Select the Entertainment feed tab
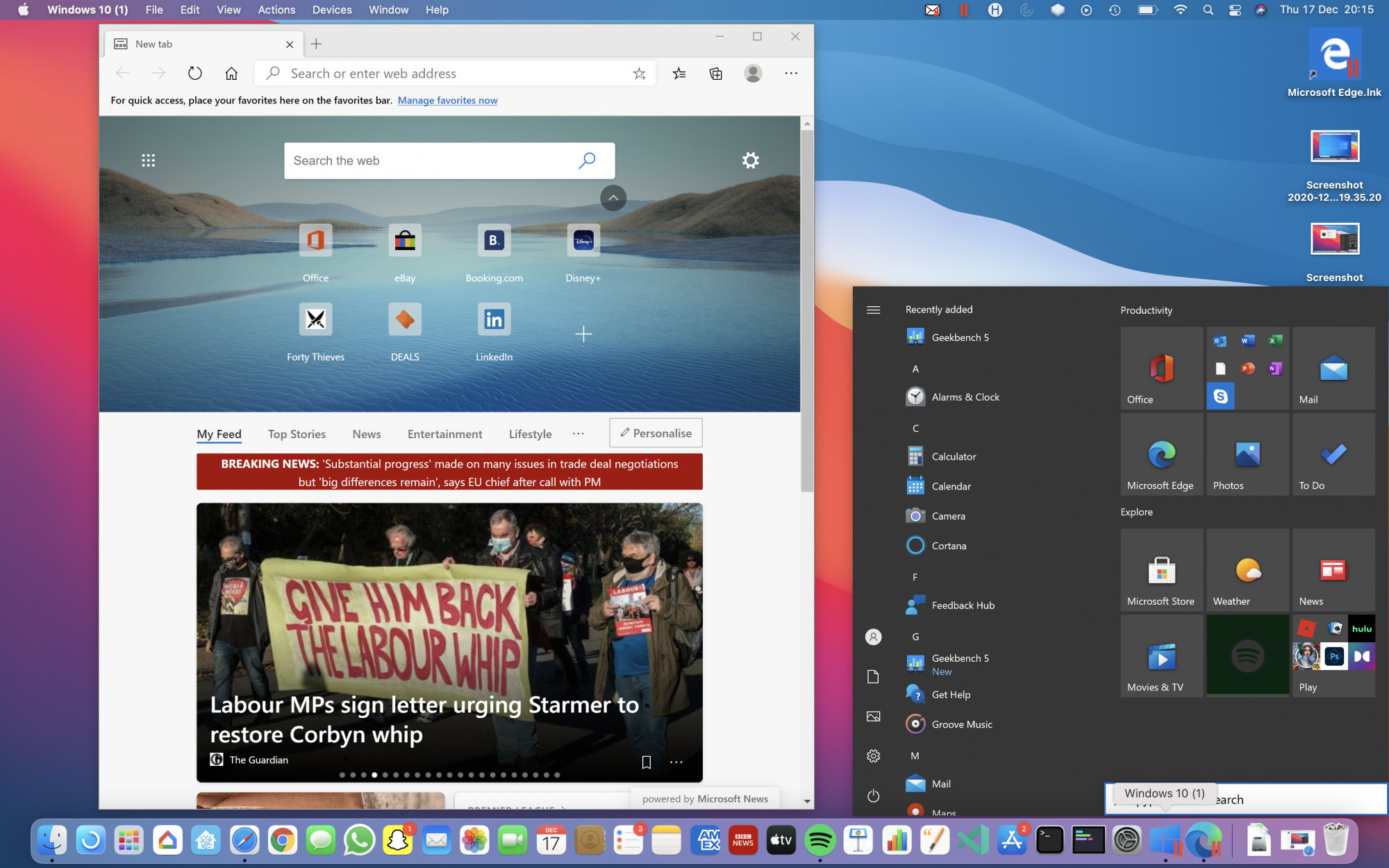The height and width of the screenshot is (868, 1389). 444,434
